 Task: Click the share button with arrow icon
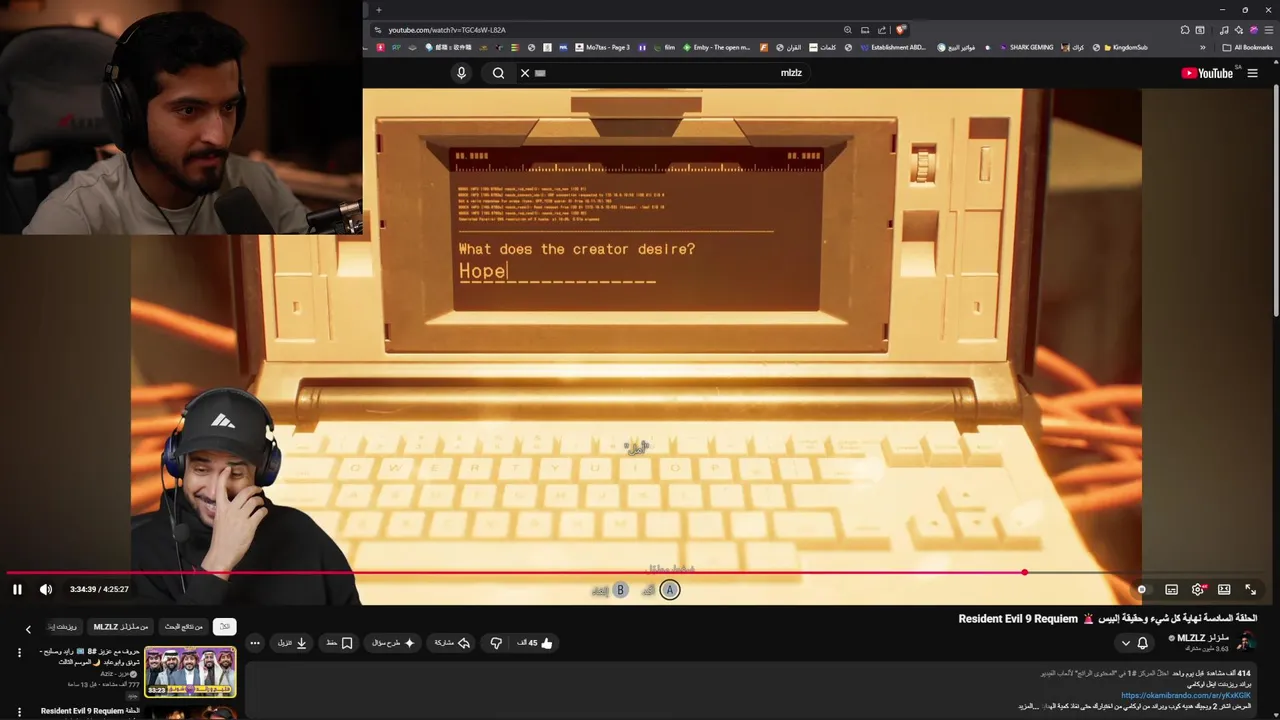[x=452, y=643]
